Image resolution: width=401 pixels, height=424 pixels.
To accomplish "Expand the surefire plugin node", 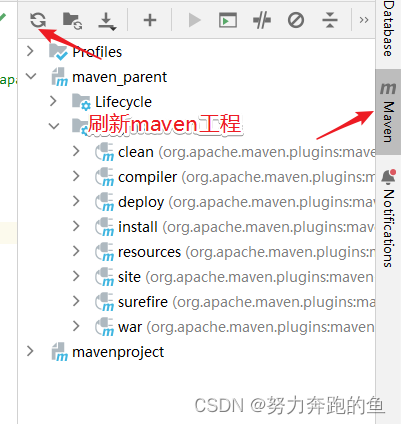I will coord(76,301).
